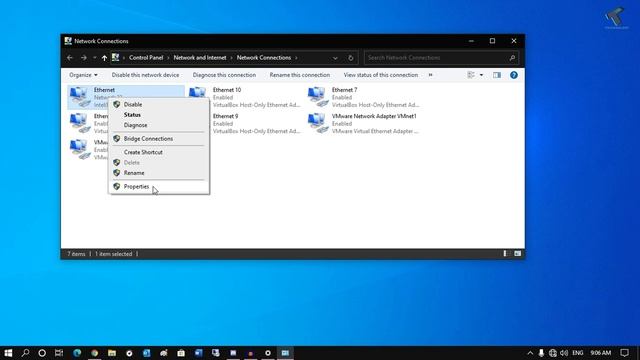Click Network and Internet in the breadcrumb
Screen dimensions: 640x360
click(x=200, y=58)
